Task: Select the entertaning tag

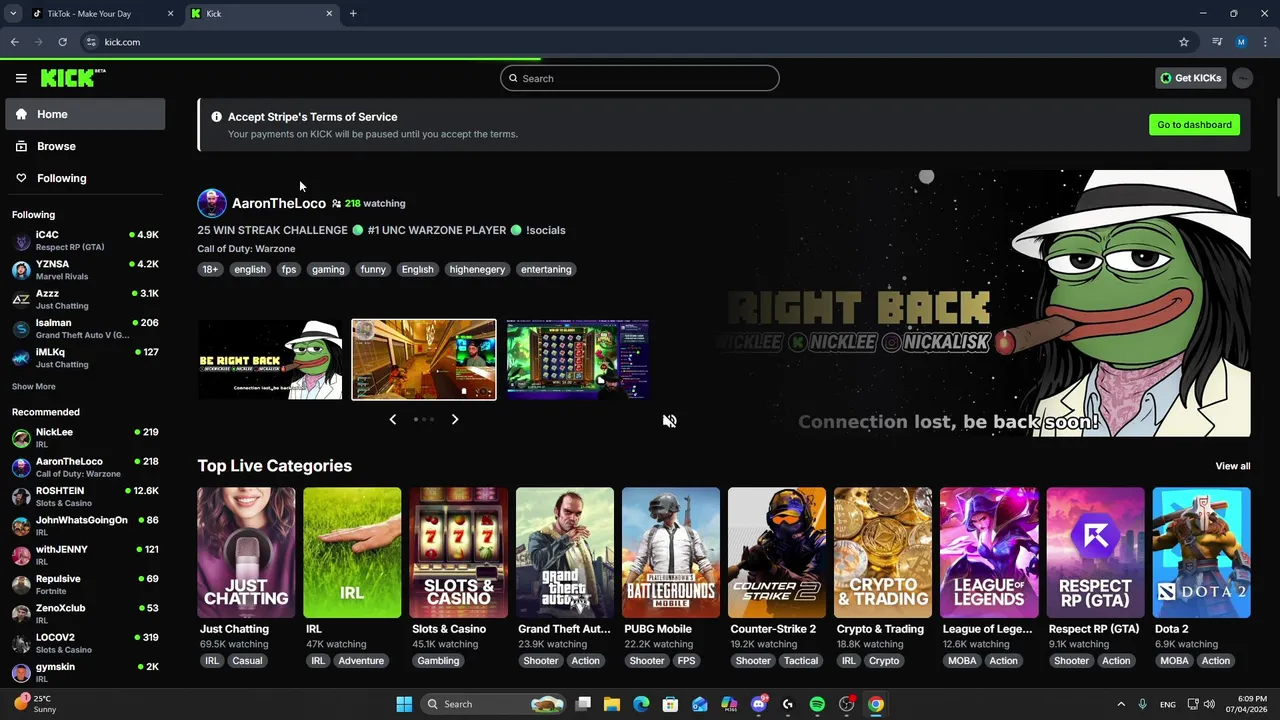Action: (546, 269)
